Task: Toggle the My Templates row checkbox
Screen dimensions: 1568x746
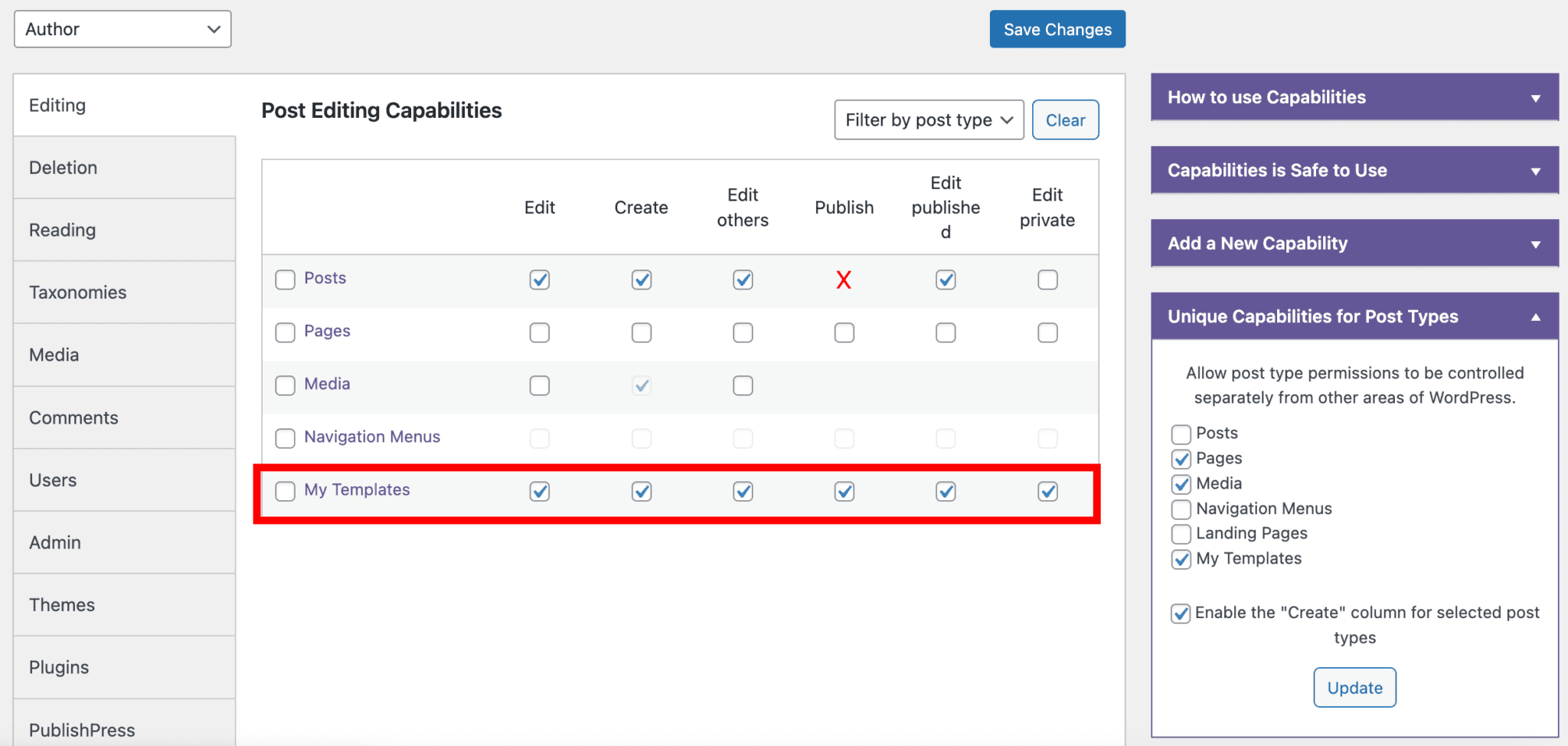Action: tap(285, 491)
